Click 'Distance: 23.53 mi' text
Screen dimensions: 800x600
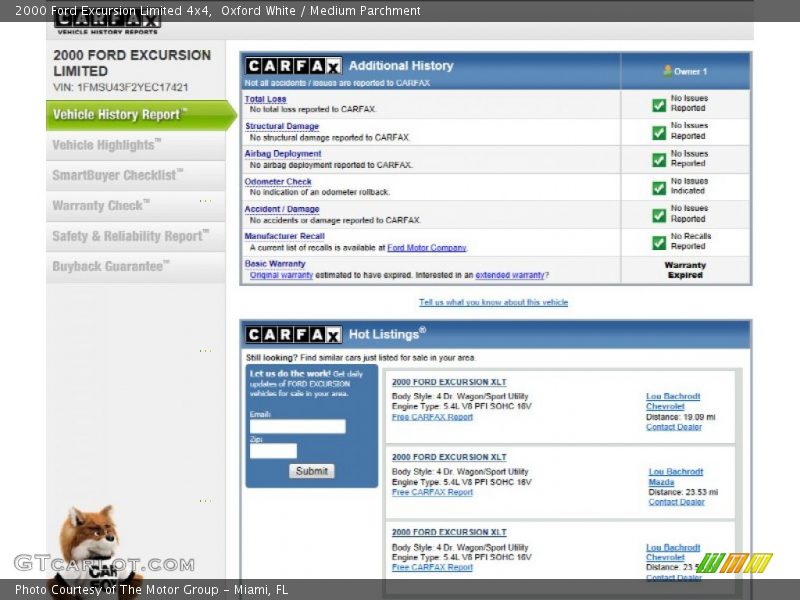683,492
